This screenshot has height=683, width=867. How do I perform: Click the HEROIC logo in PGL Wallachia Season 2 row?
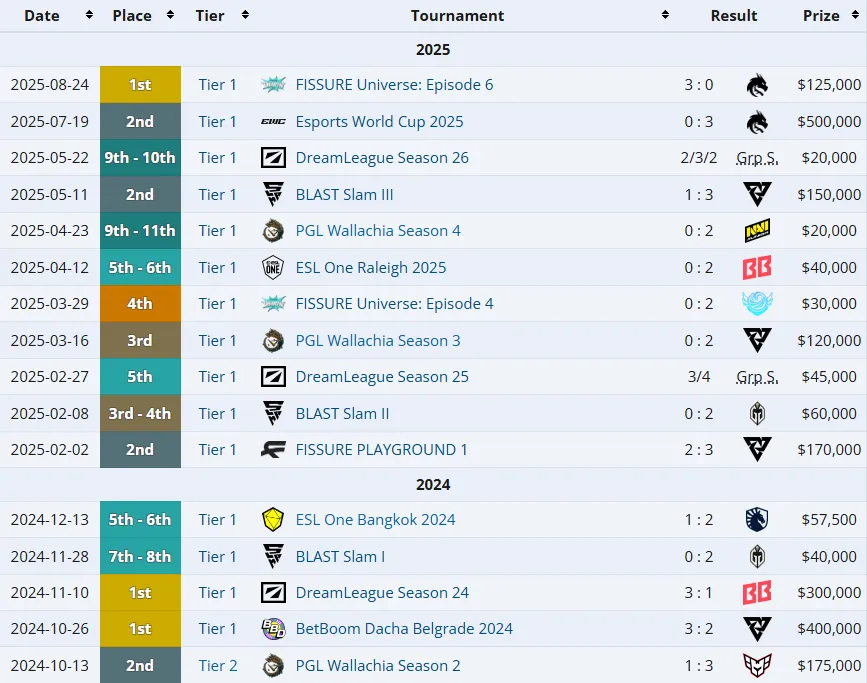757,665
